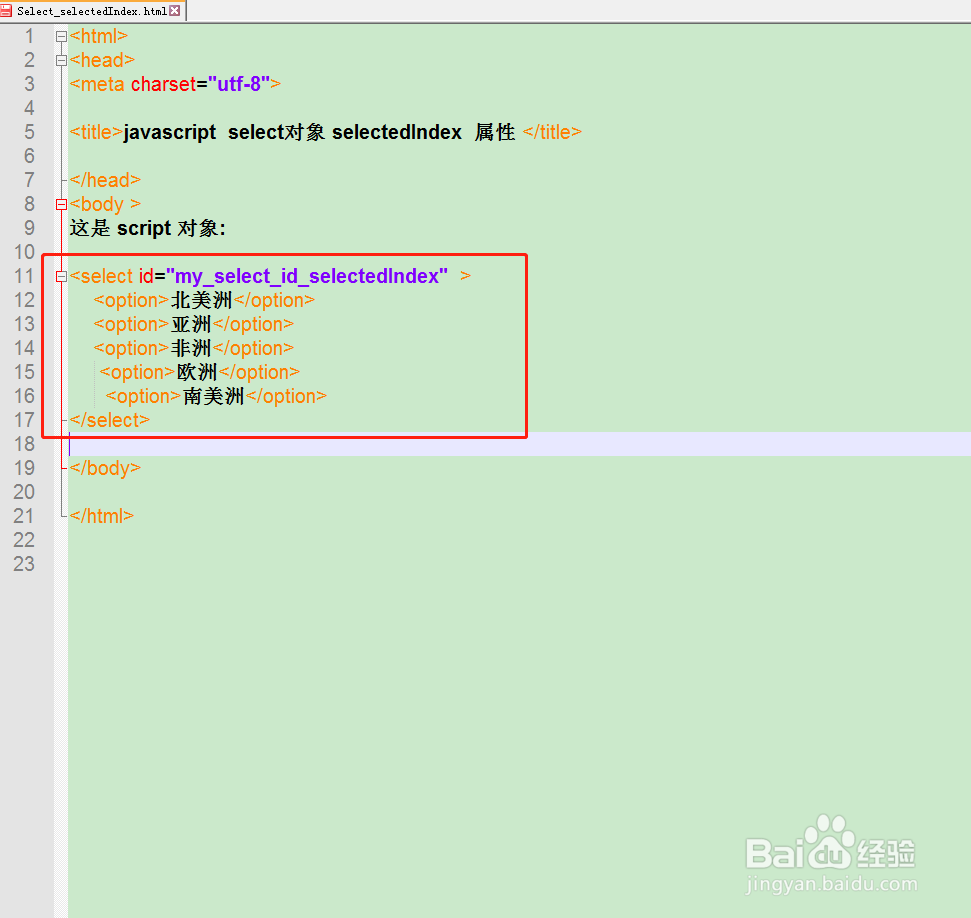Click the id value "my_select_id_selectedIndex"
This screenshot has height=918, width=971.
point(307,276)
